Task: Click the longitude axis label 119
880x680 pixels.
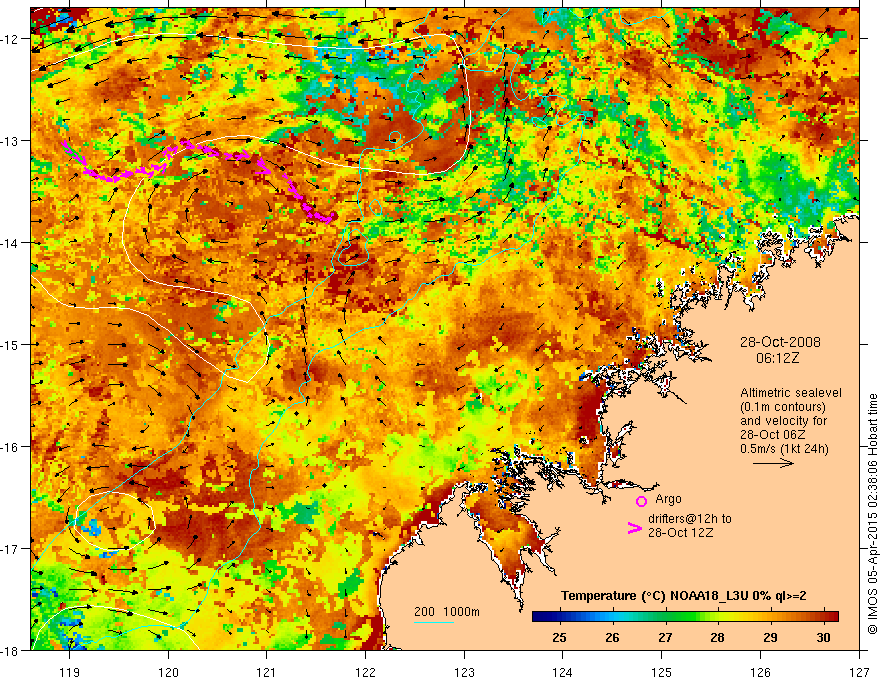Action: (x=70, y=672)
